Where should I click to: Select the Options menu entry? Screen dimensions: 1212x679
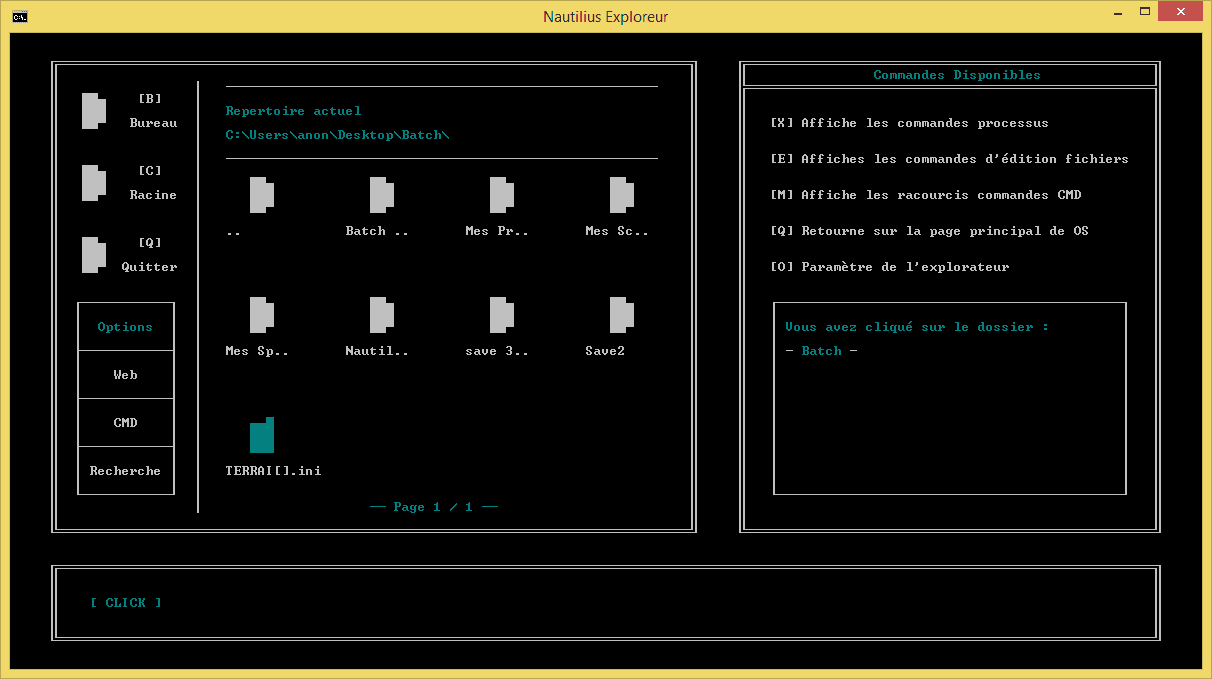(x=126, y=327)
